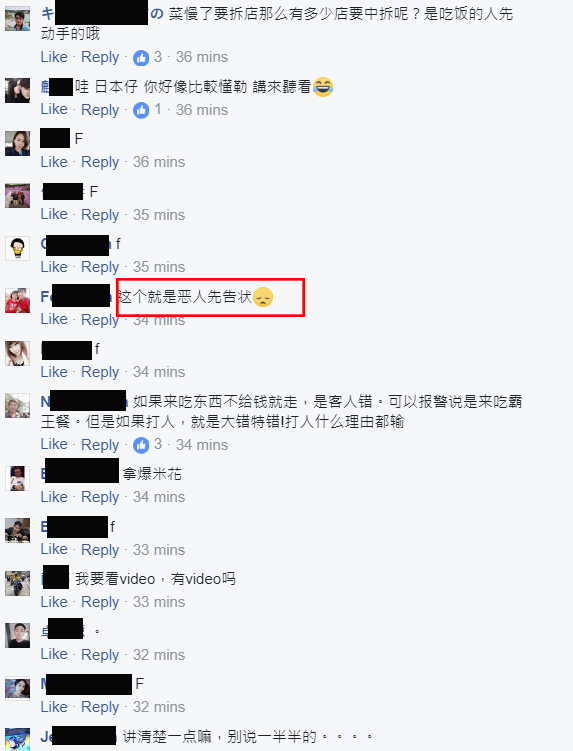Like the 拿爆米花 comment

click(54, 497)
